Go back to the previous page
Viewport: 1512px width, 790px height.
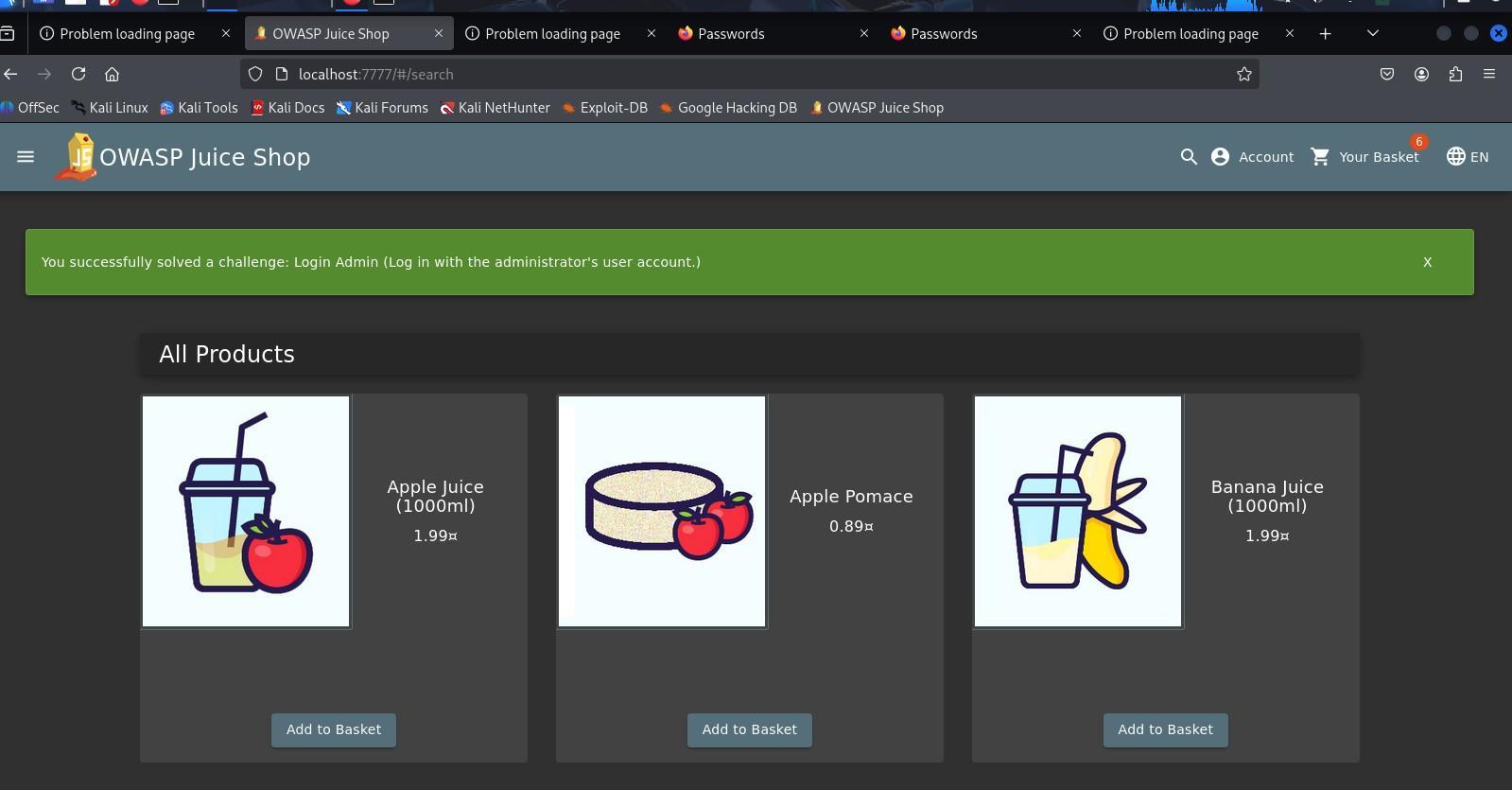pyautogui.click(x=11, y=74)
